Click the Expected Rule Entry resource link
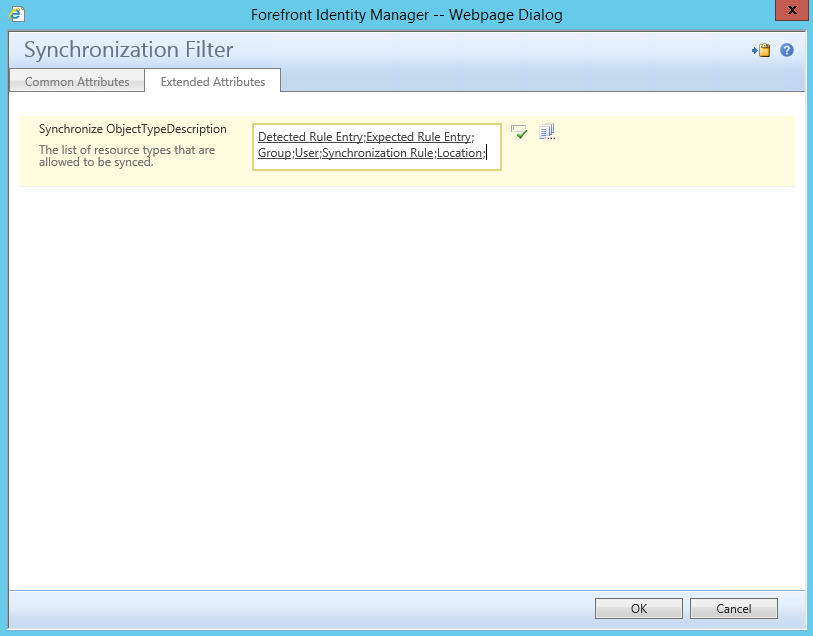 click(419, 137)
